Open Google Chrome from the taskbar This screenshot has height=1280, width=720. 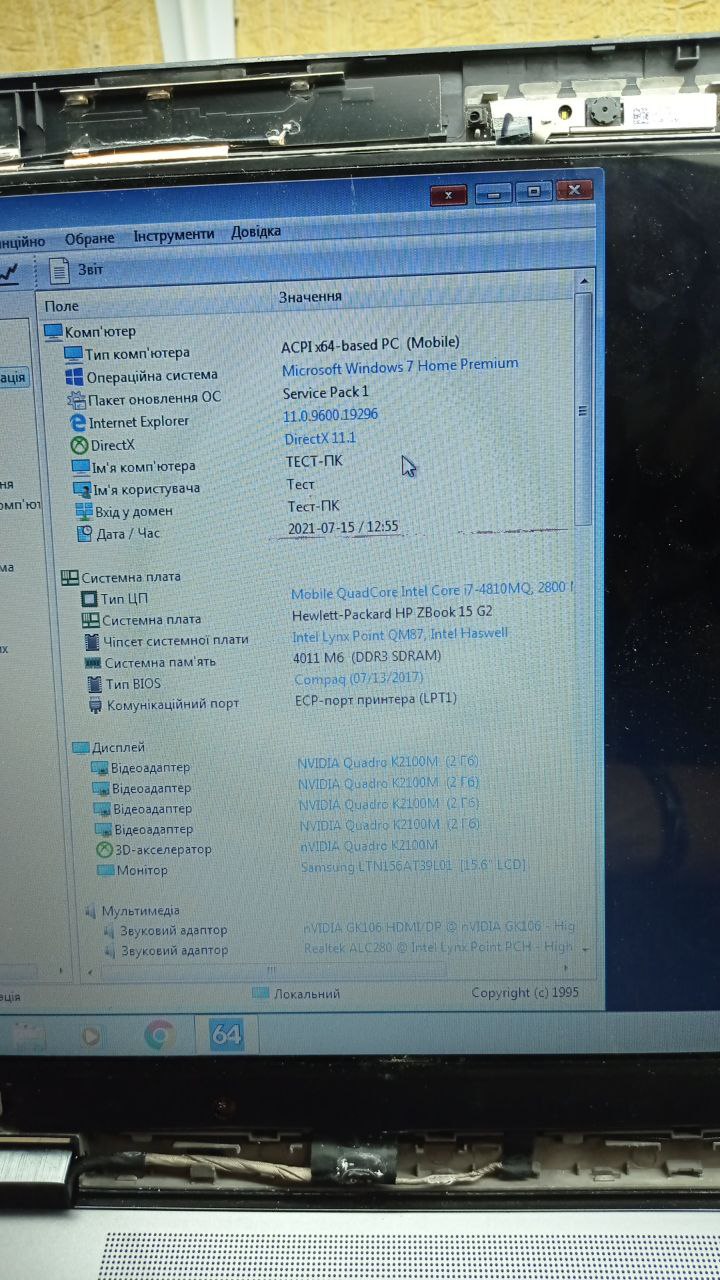click(x=159, y=1035)
